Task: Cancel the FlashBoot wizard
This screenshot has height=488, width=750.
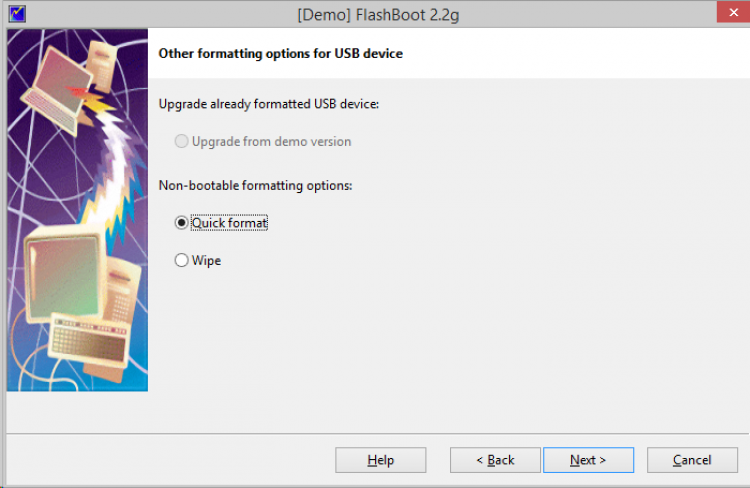Action: coord(692,460)
